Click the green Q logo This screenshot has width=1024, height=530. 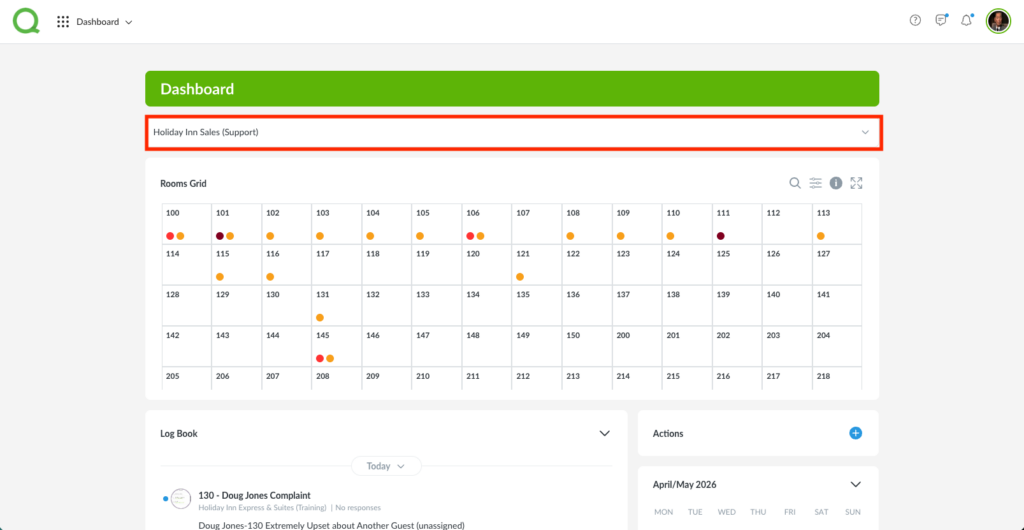click(26, 21)
